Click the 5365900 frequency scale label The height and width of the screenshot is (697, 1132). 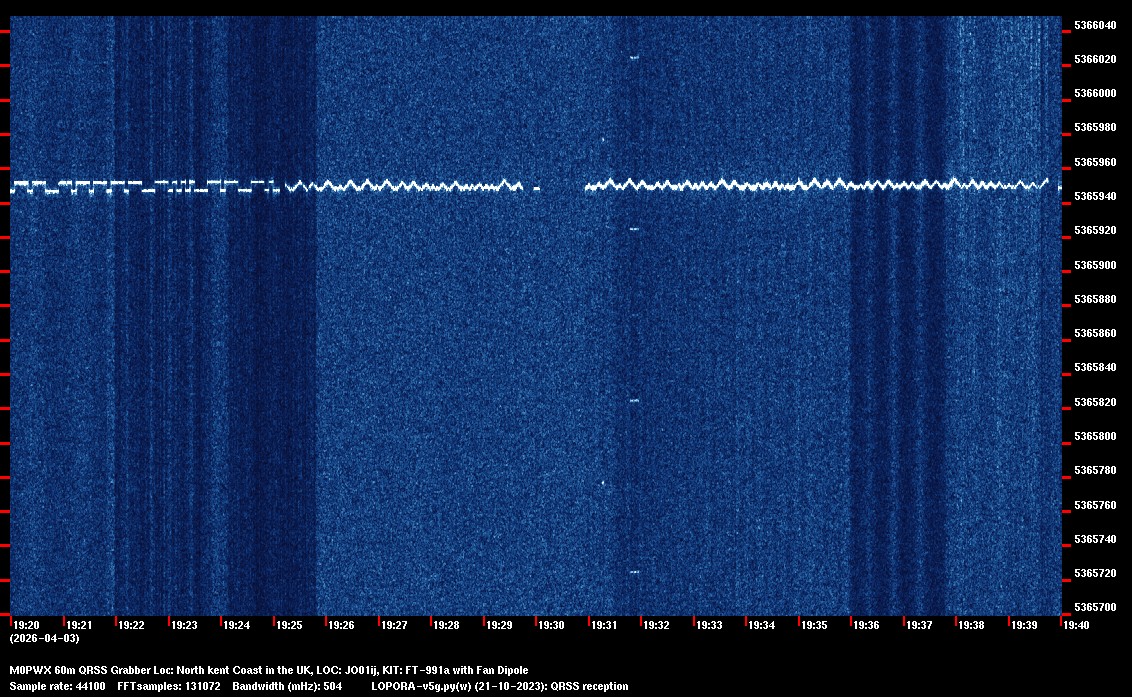tap(1096, 265)
